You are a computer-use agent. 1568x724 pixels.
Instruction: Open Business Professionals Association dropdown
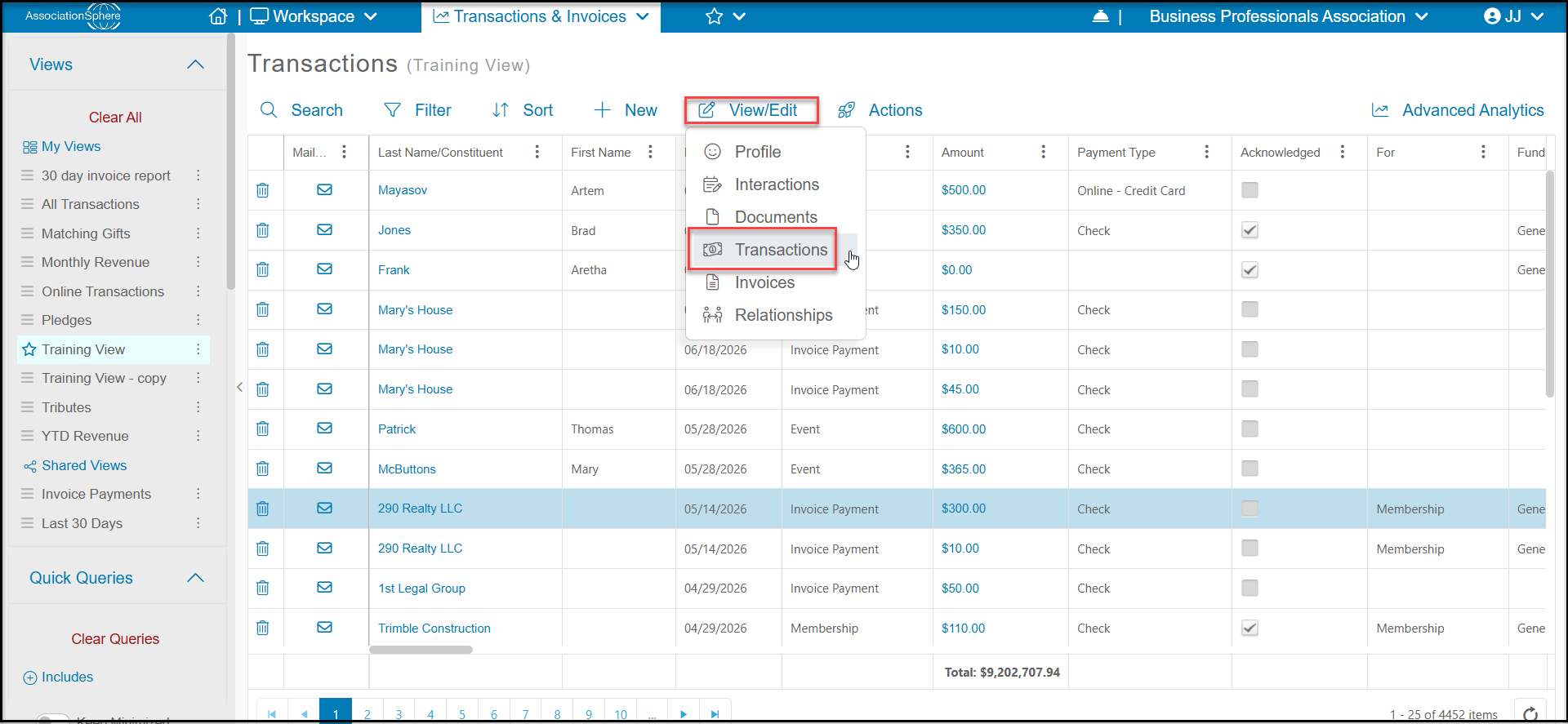click(1288, 16)
